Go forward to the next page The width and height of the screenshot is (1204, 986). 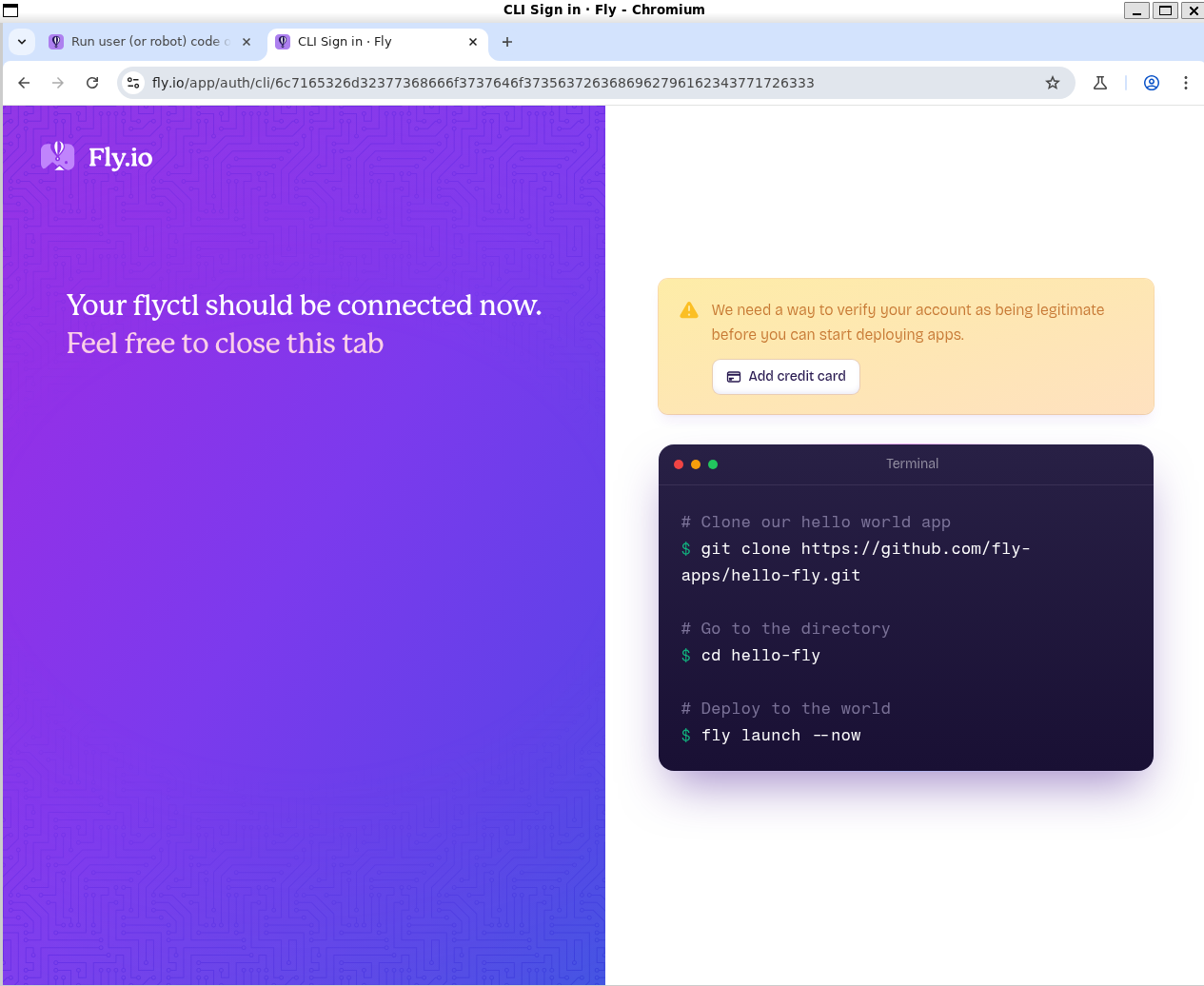coord(58,83)
